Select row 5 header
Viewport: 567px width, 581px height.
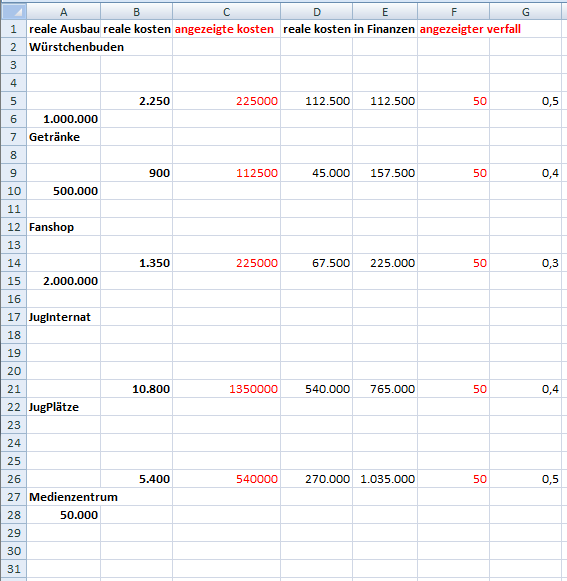[13, 101]
